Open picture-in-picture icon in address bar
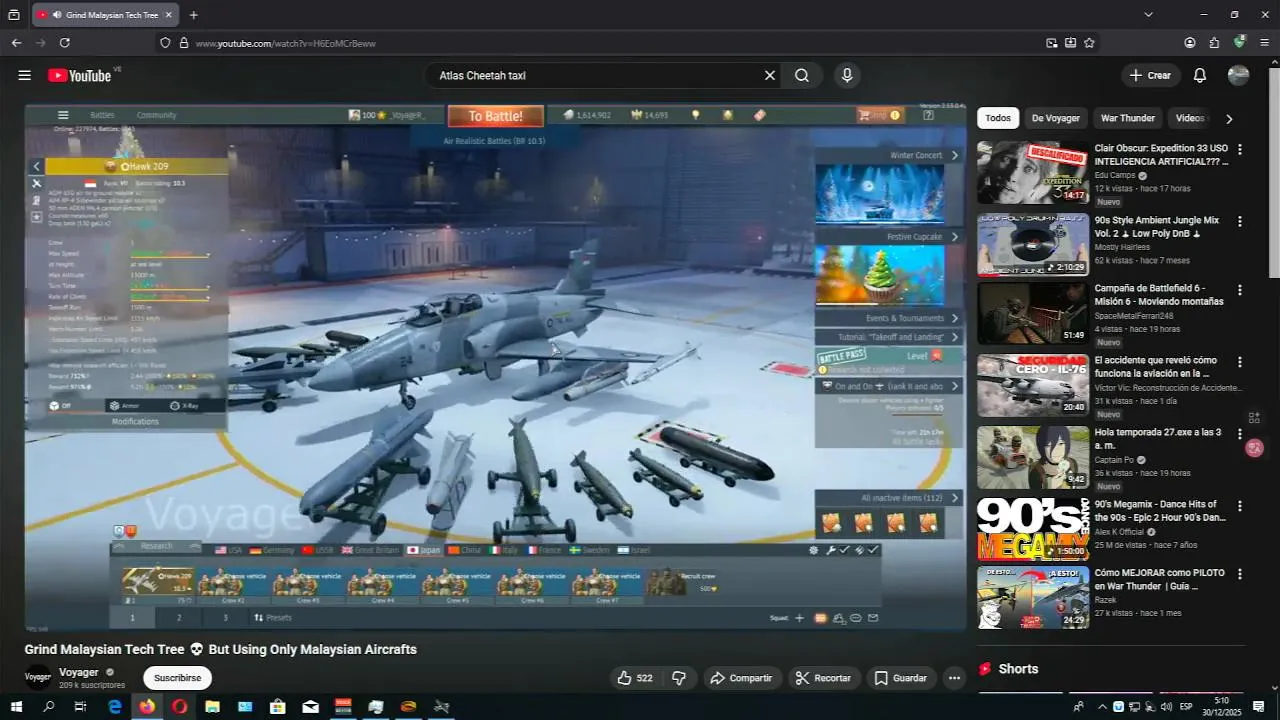This screenshot has width=1280, height=720. click(1051, 43)
